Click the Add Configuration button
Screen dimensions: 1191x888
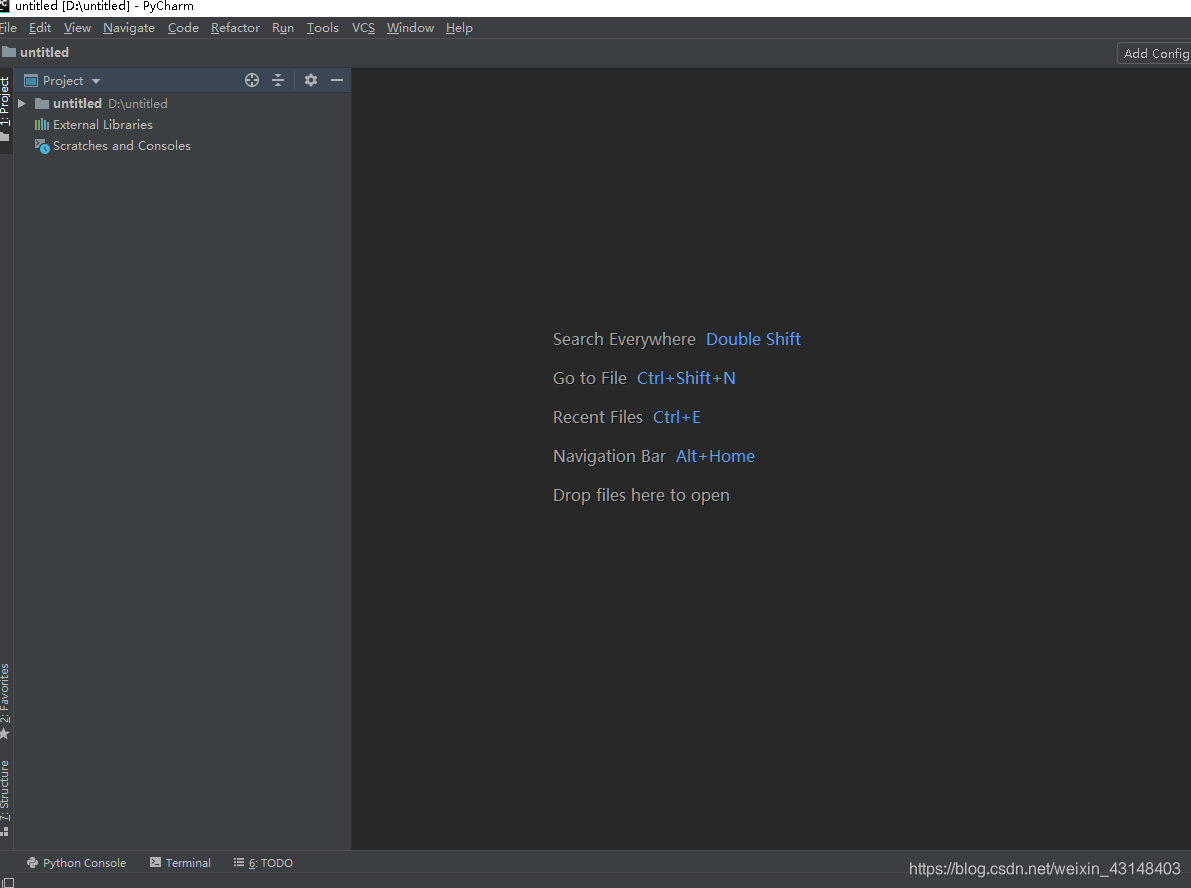coord(1155,53)
